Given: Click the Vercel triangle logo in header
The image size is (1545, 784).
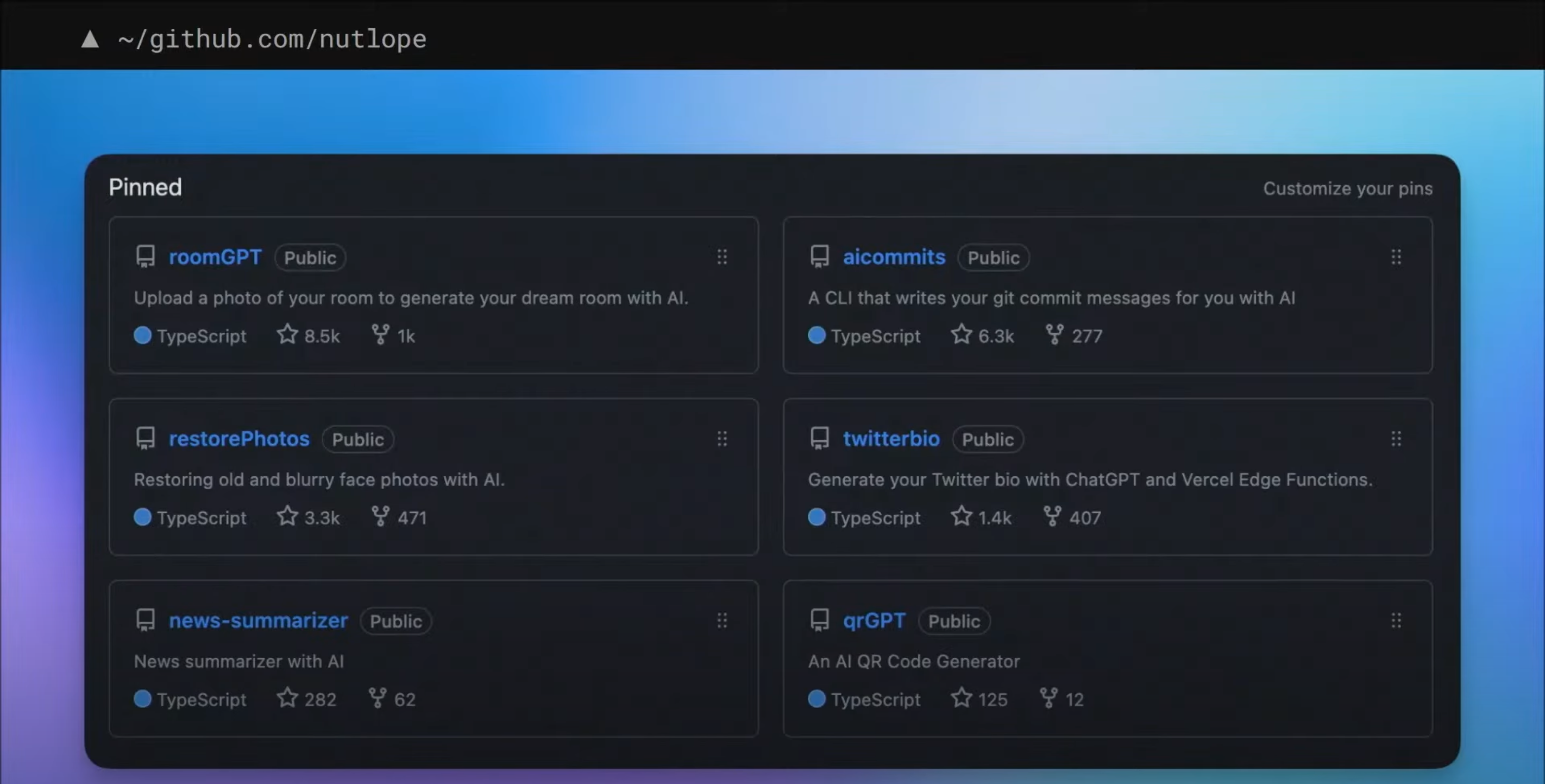Looking at the screenshot, I should pyautogui.click(x=90, y=40).
